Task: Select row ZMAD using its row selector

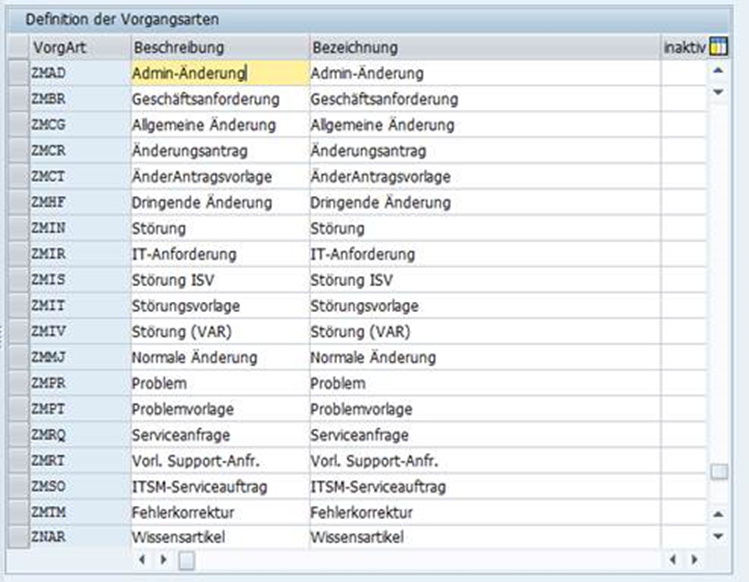Action: 17,73
